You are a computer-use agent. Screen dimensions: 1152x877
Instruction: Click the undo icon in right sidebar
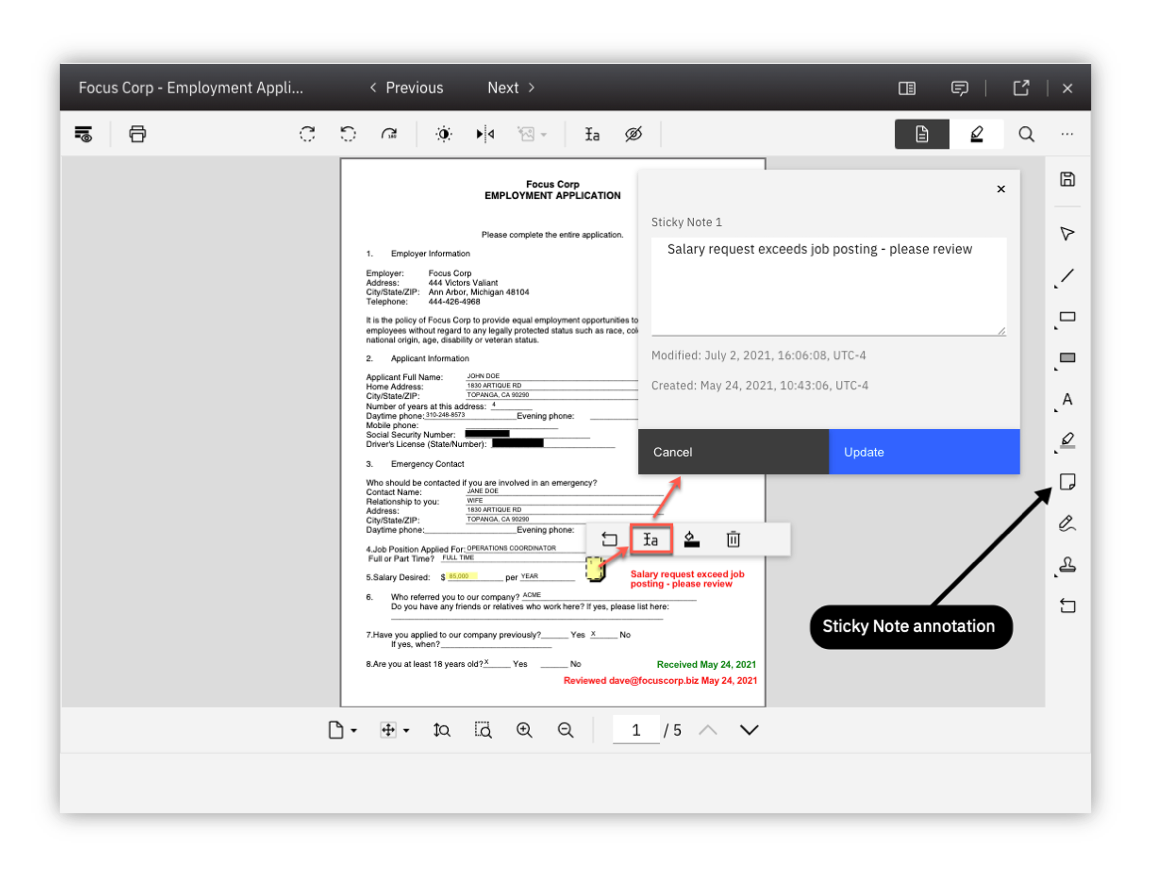1068,606
